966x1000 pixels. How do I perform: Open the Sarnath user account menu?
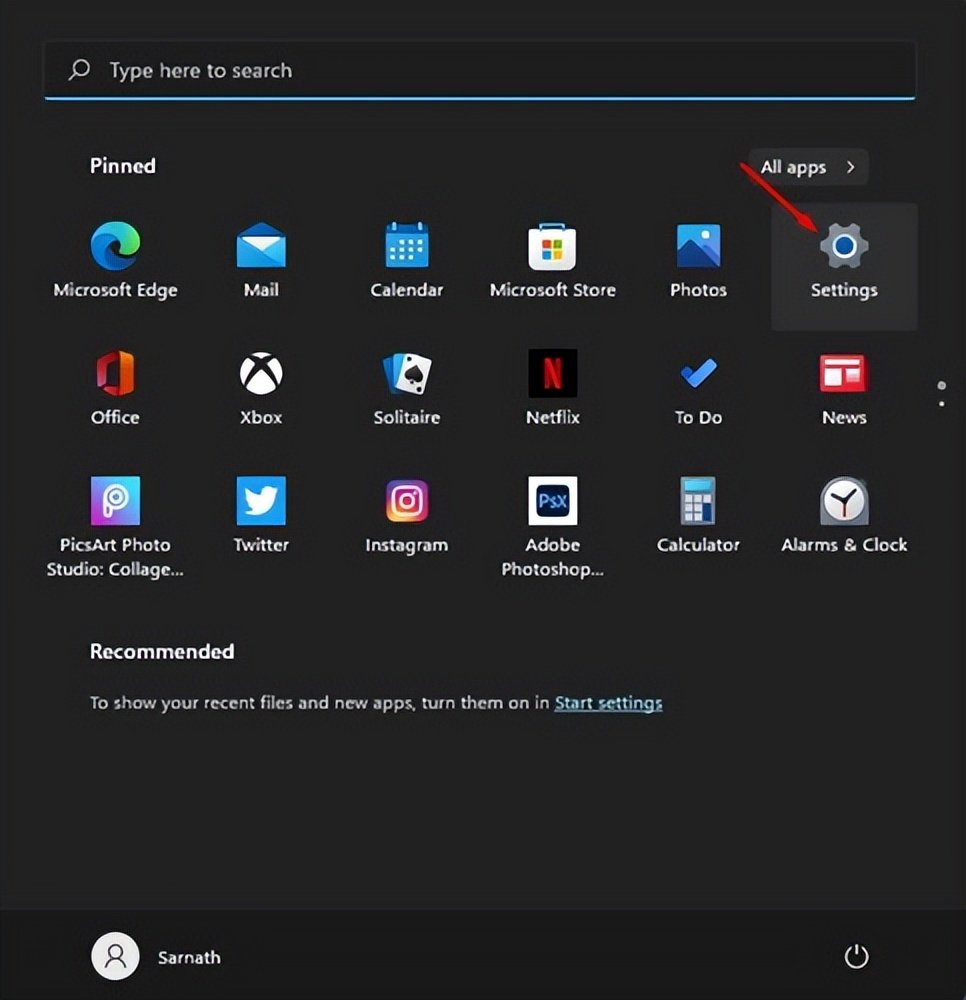tap(157, 956)
